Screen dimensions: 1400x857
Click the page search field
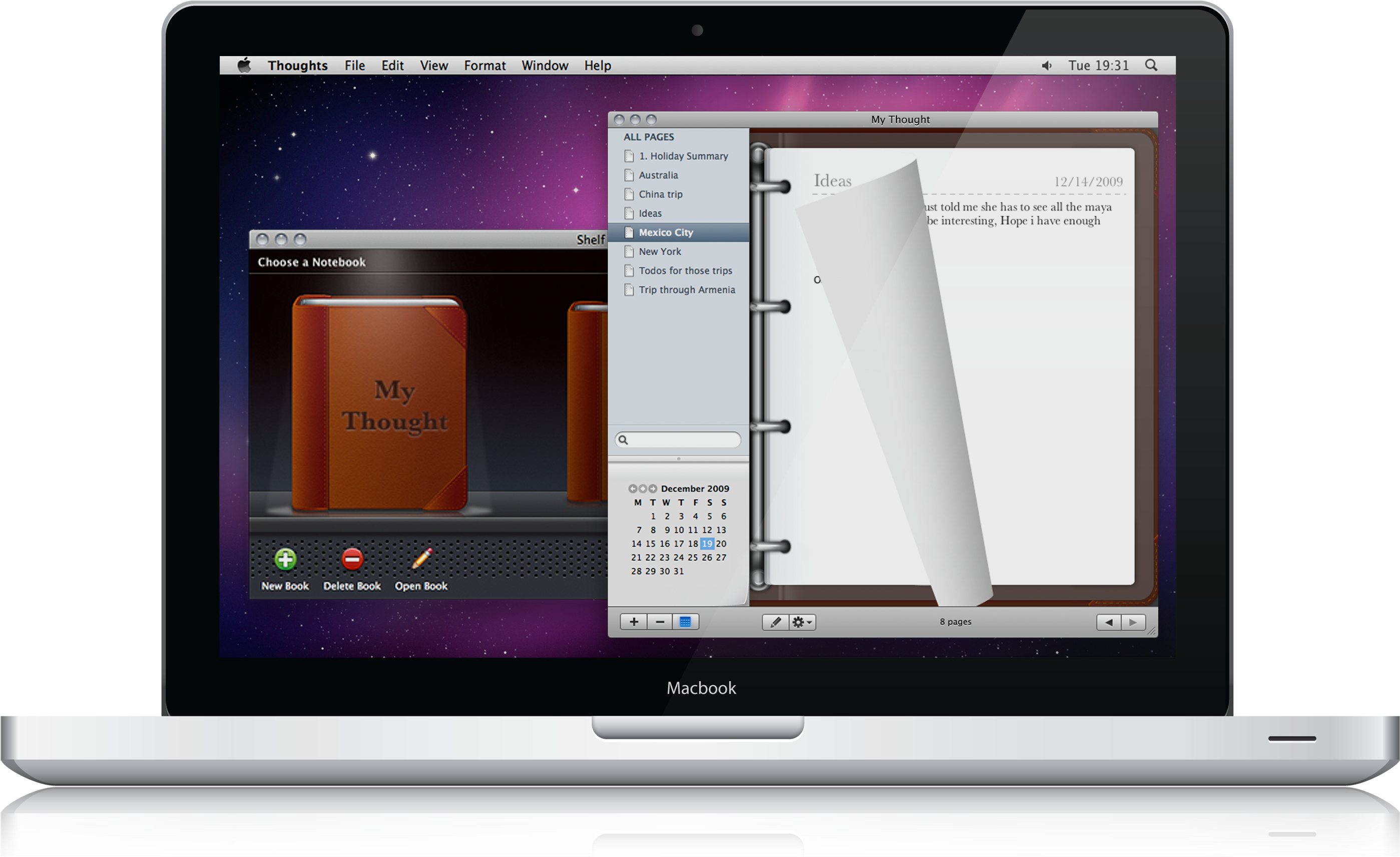pos(678,440)
